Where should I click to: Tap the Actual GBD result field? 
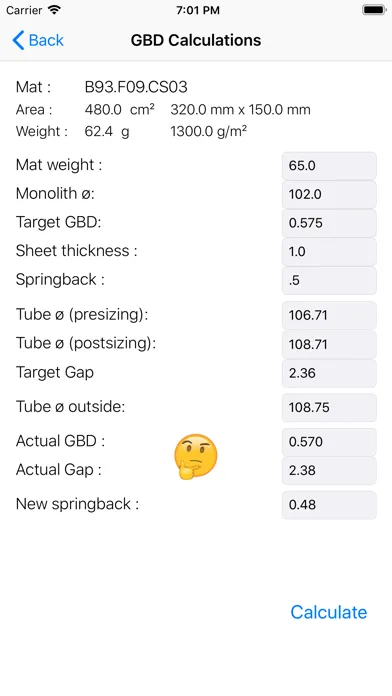329,442
